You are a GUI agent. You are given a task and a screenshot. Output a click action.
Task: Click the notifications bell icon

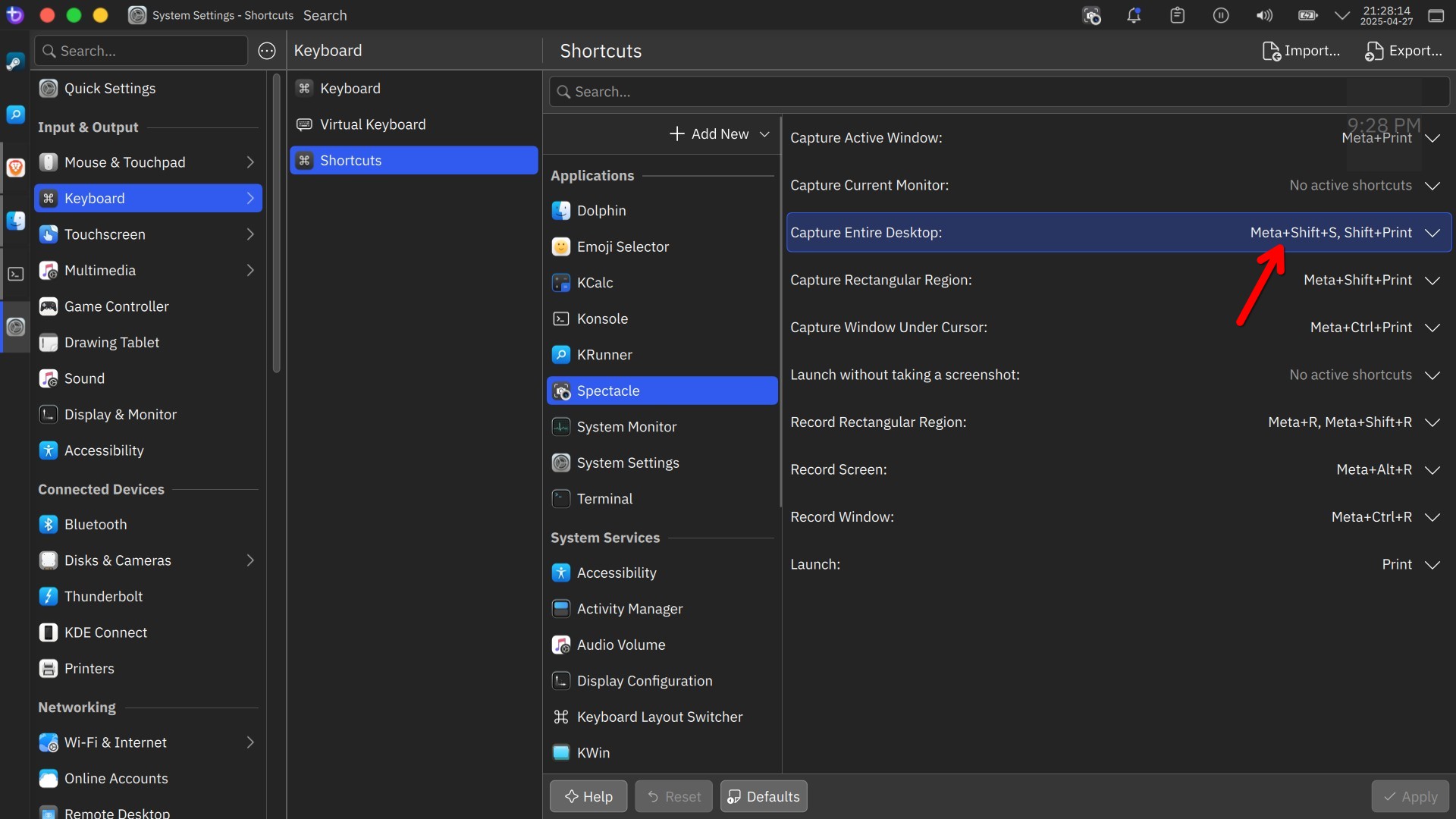1134,15
